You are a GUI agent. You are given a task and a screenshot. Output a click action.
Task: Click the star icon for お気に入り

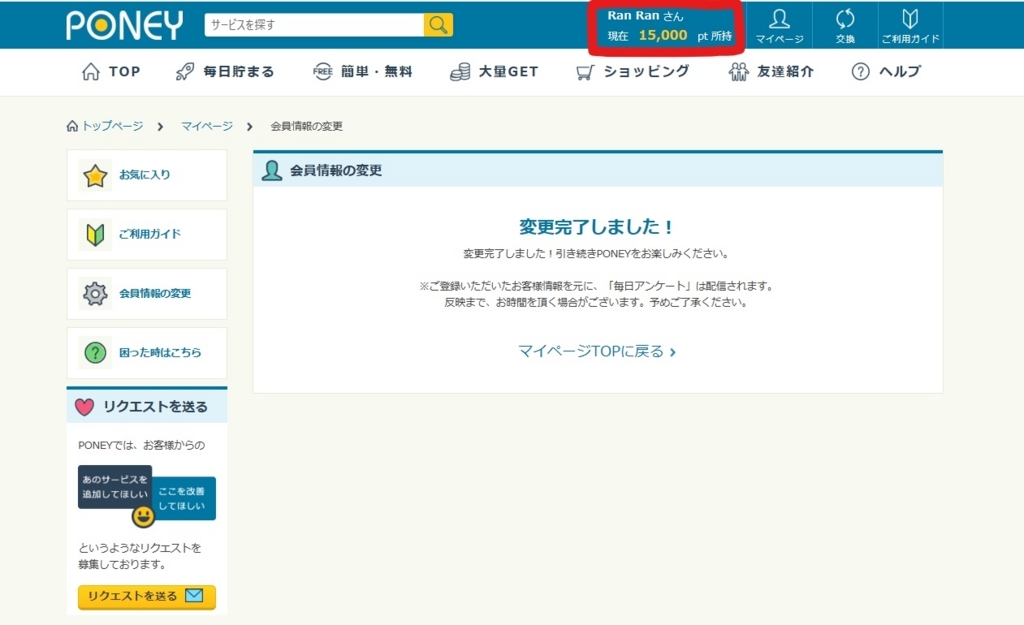(95, 175)
